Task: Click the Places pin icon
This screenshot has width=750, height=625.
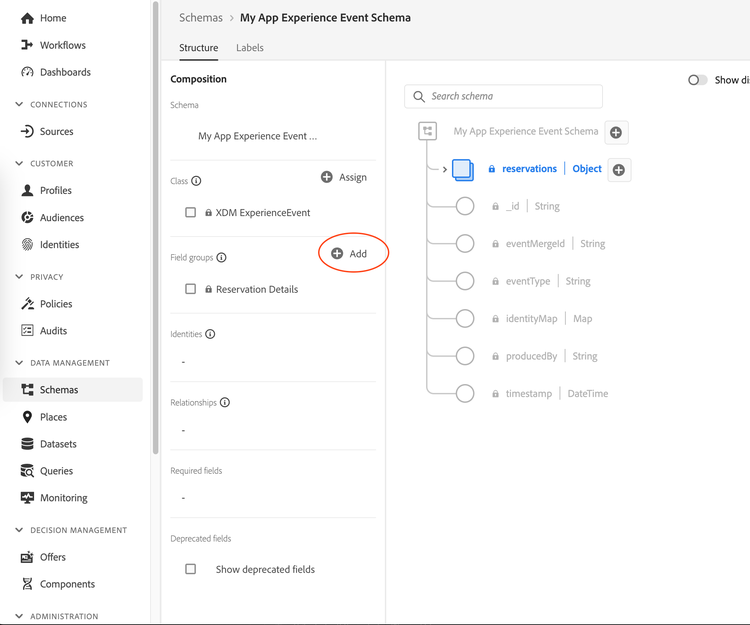Action: [x=27, y=417]
